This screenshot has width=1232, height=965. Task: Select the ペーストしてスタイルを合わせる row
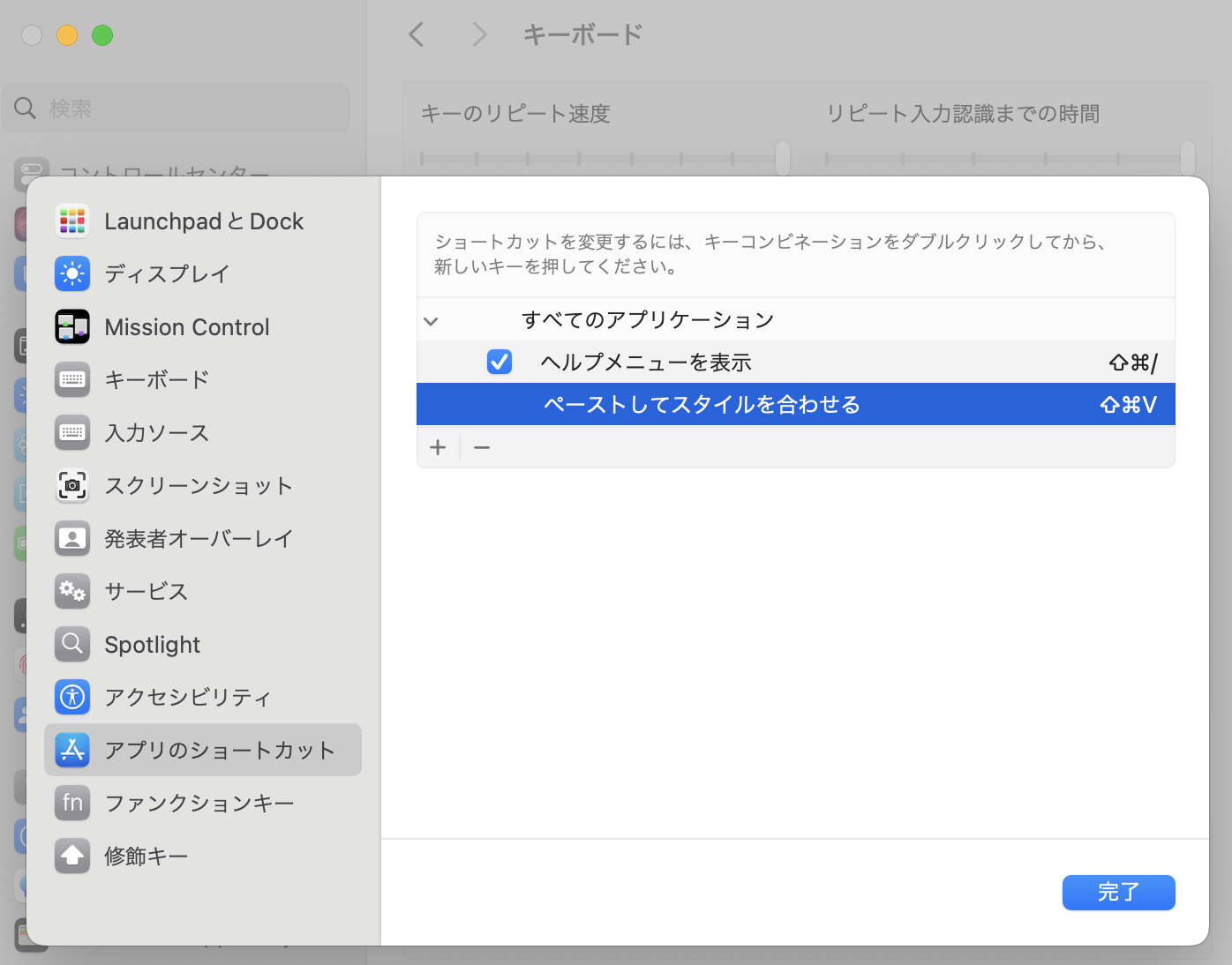click(x=796, y=404)
